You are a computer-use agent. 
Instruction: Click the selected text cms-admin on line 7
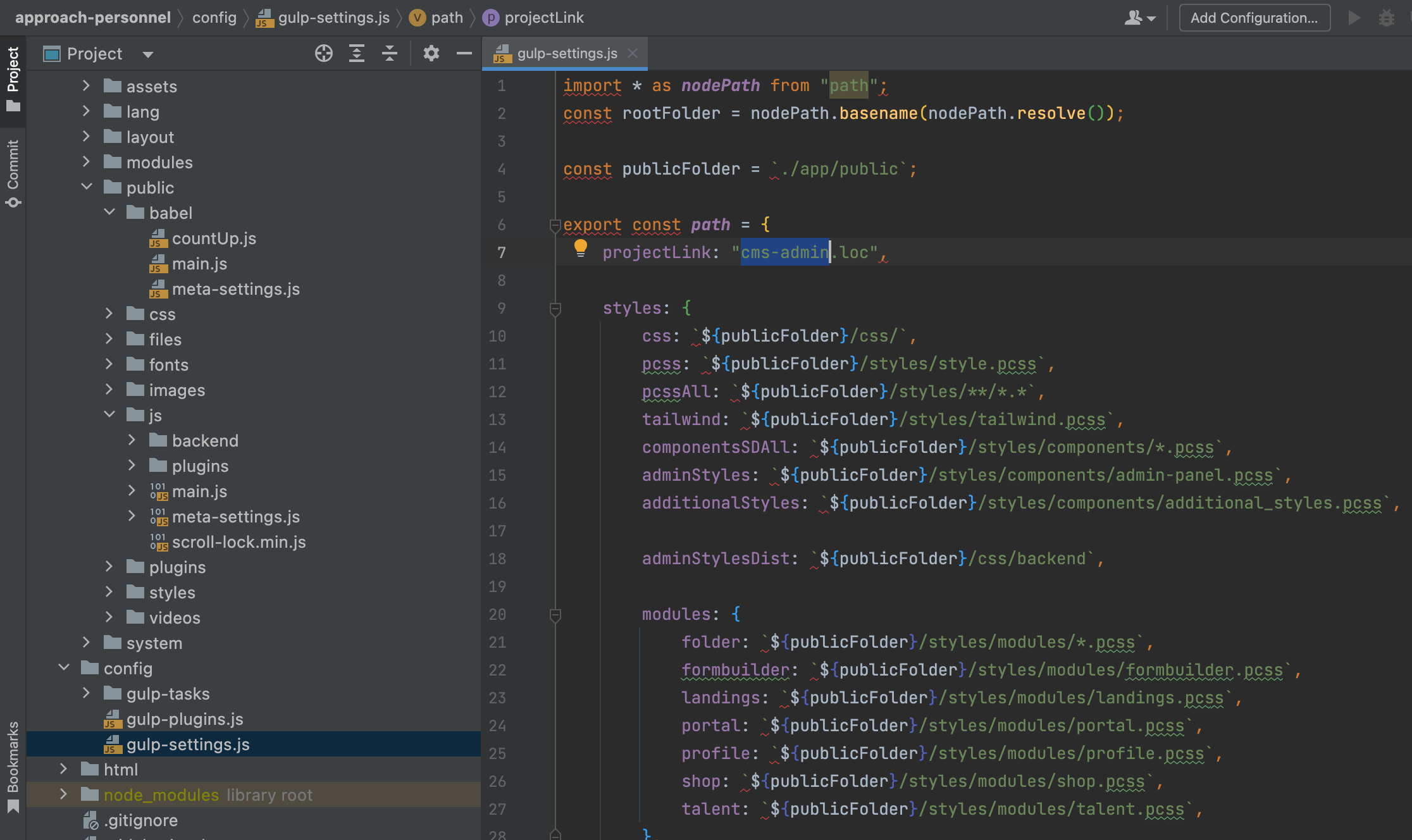point(785,252)
